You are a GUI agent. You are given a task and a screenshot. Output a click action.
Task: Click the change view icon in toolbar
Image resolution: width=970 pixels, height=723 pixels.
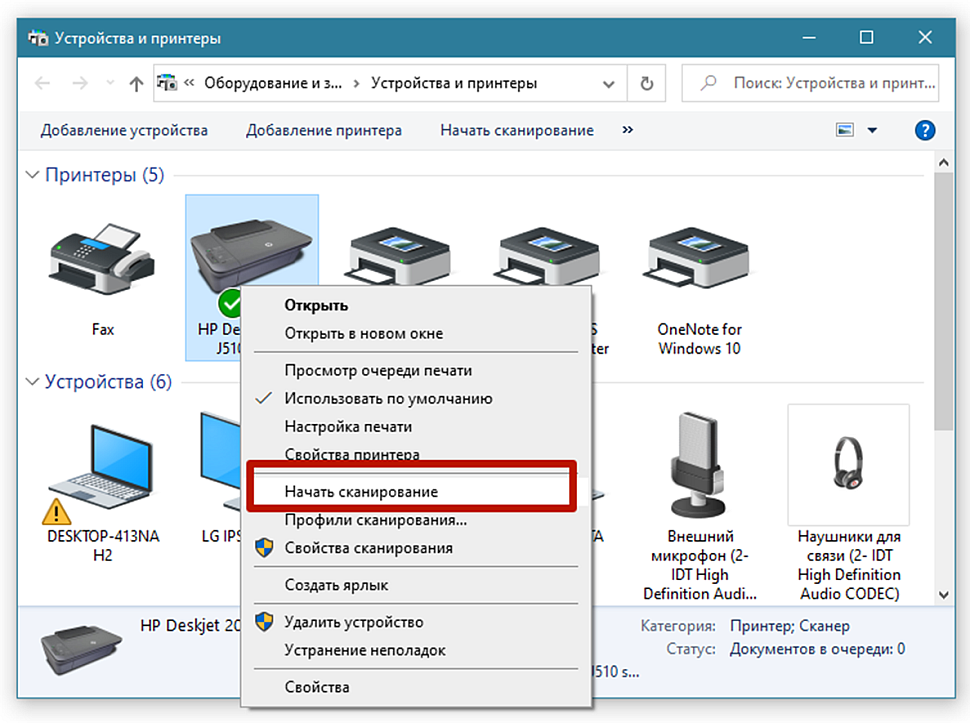(x=844, y=130)
